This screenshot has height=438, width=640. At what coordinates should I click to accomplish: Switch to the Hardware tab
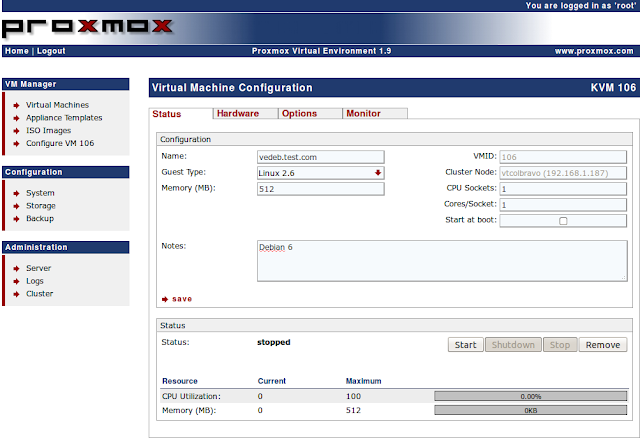pos(245,113)
